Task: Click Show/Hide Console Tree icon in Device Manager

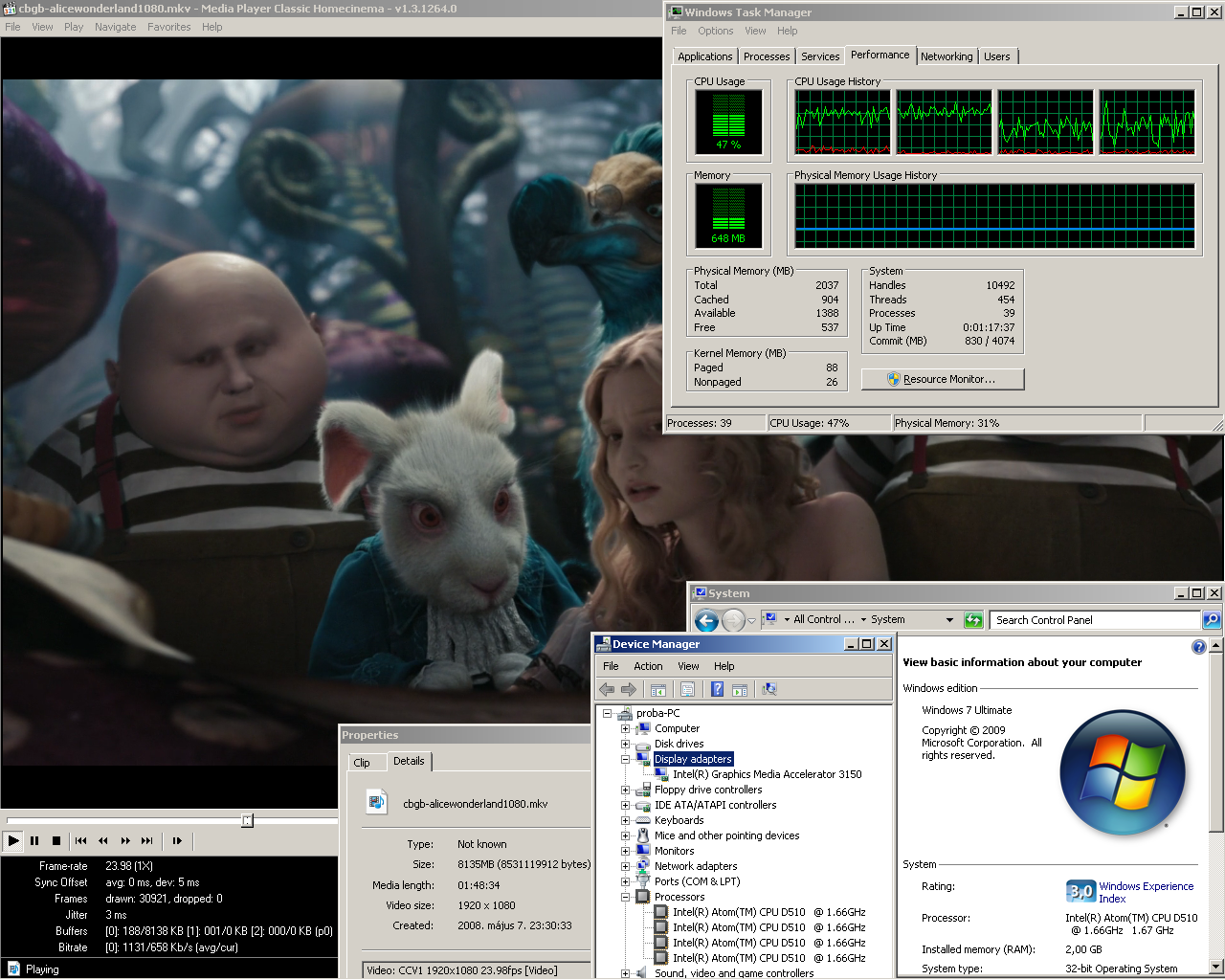Action: 658,689
